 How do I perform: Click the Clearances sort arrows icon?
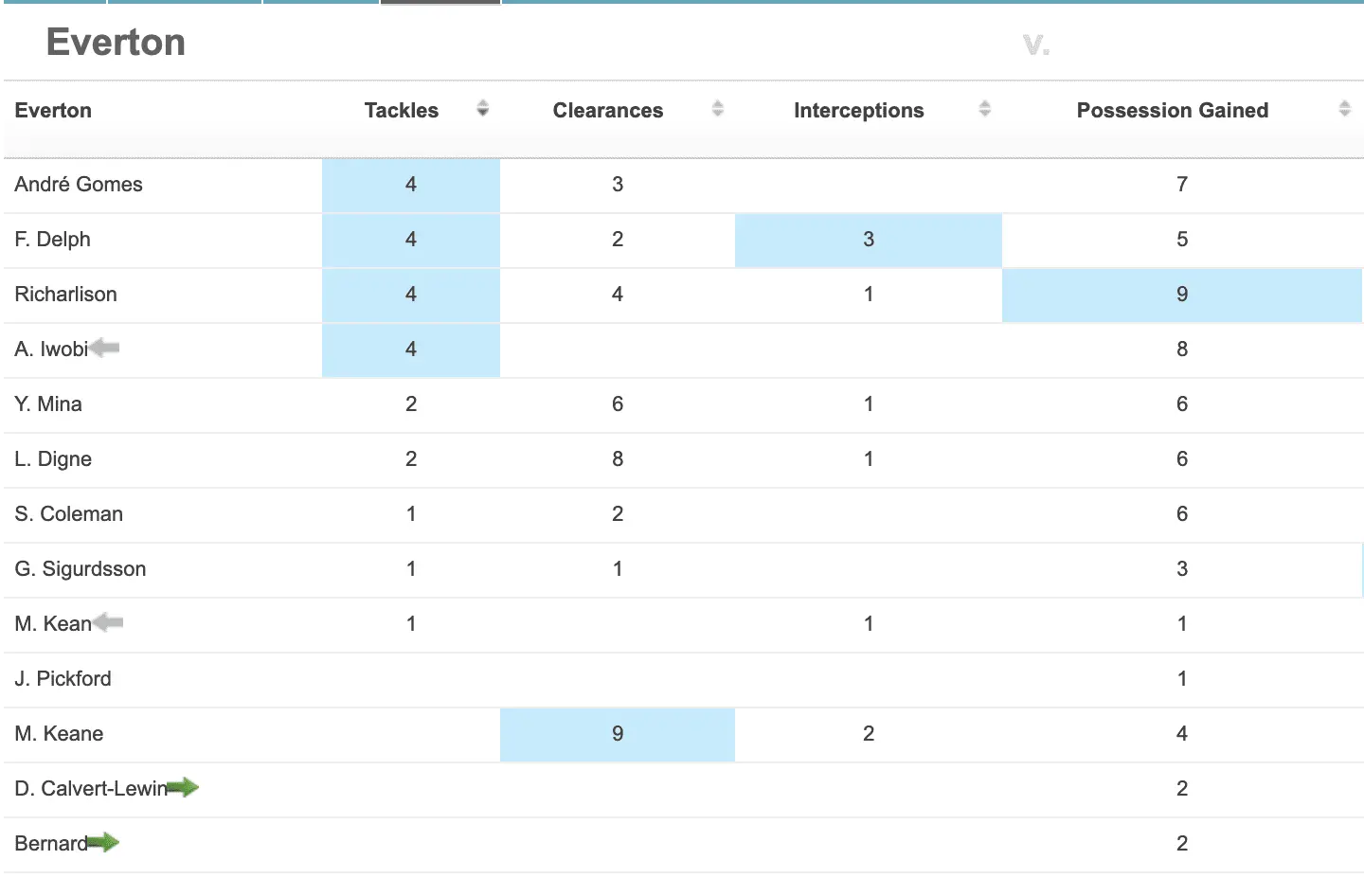(717, 109)
